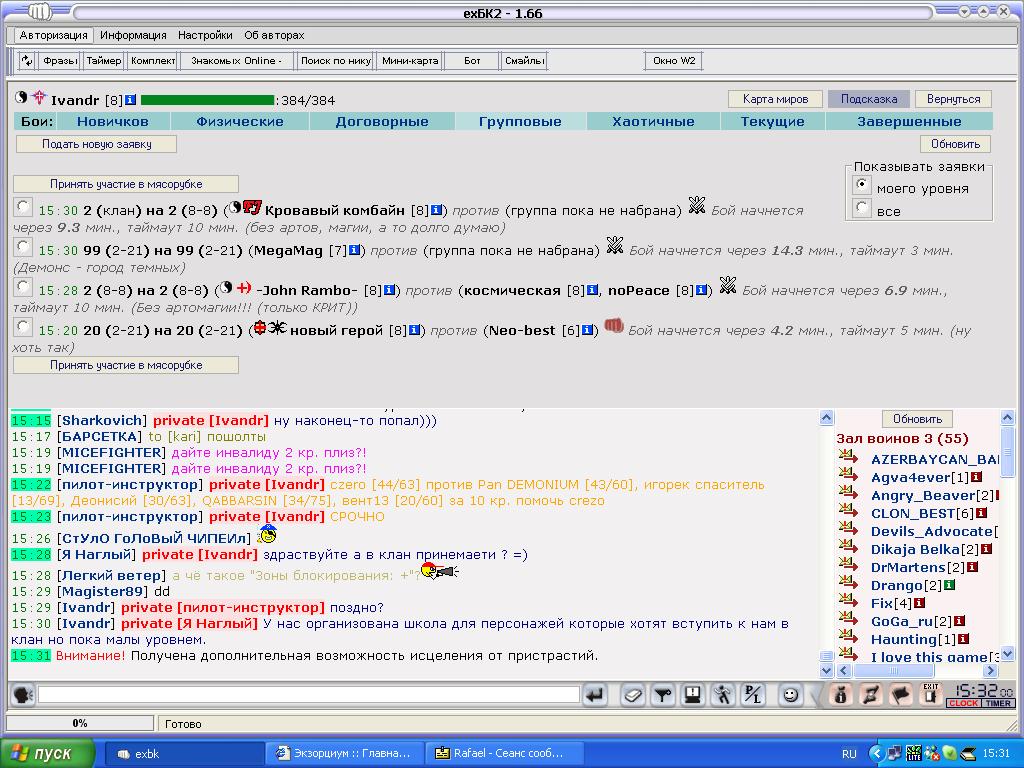The image size is (1024, 768).
Task: Switch to the Физические fights tab
Action: pos(240,121)
